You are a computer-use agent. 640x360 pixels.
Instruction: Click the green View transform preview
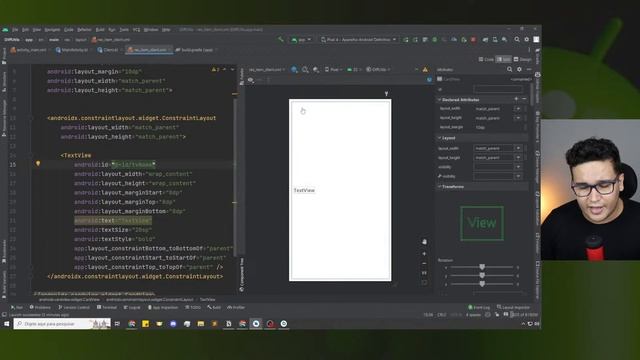(482, 223)
